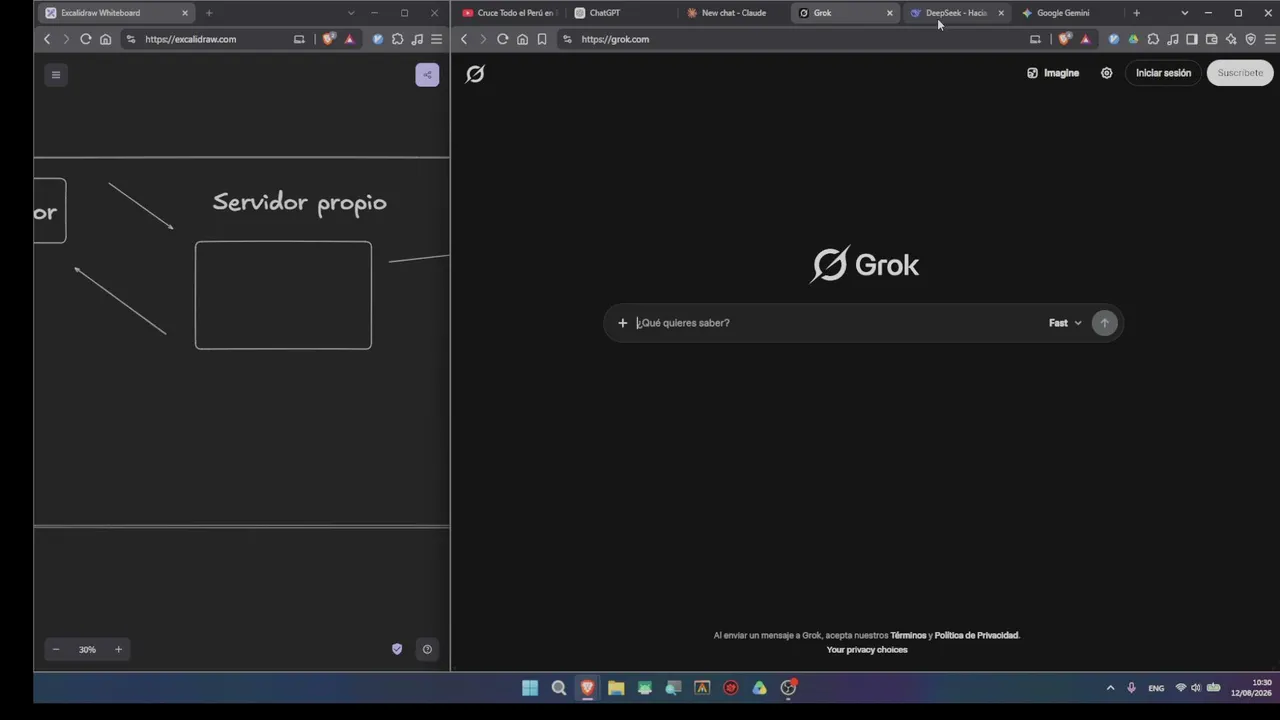Open new tab in Excalidraw window
Screen dimensions: 1280x720
tap(209, 13)
